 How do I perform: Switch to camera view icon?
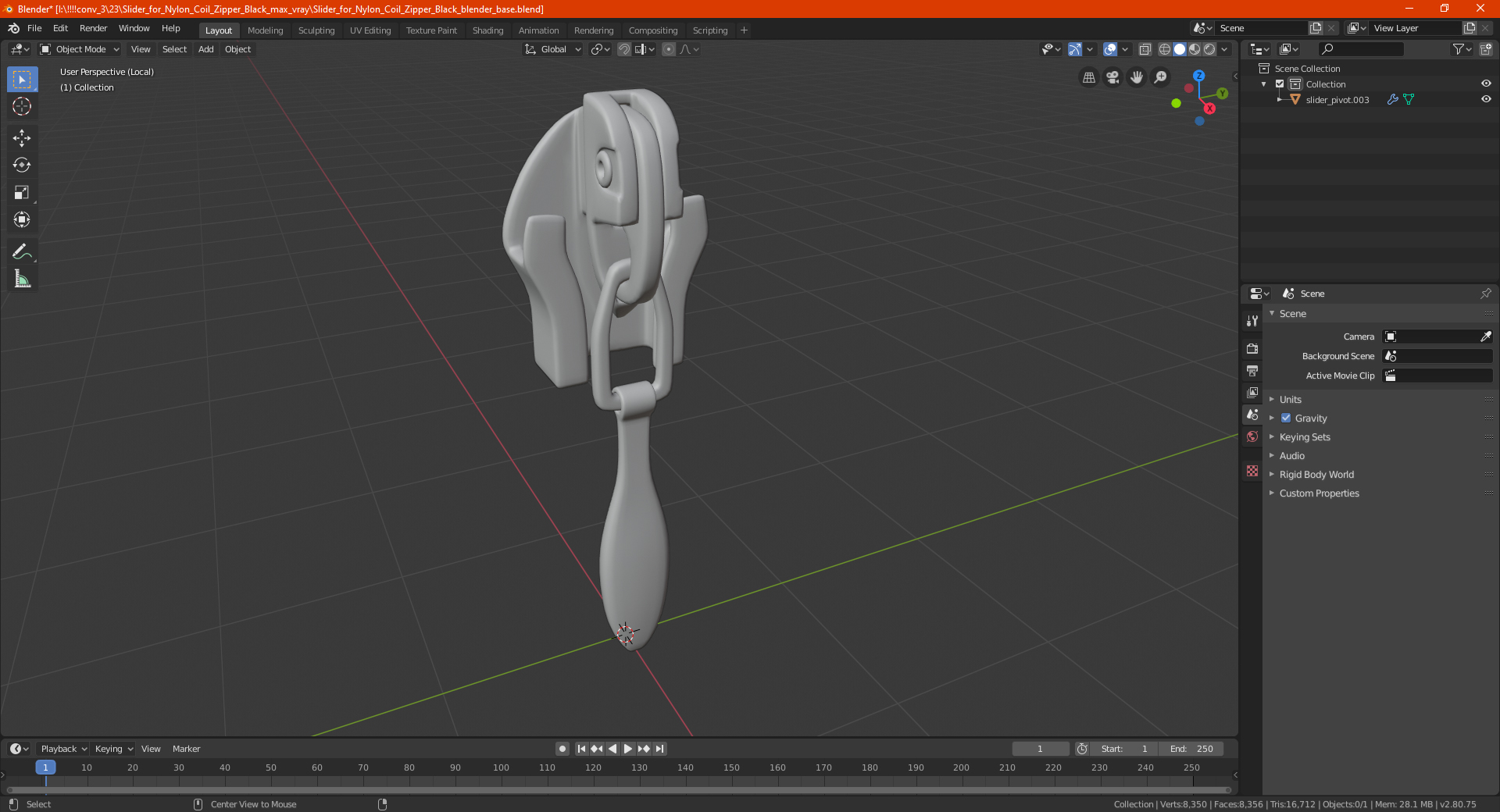pos(1112,77)
